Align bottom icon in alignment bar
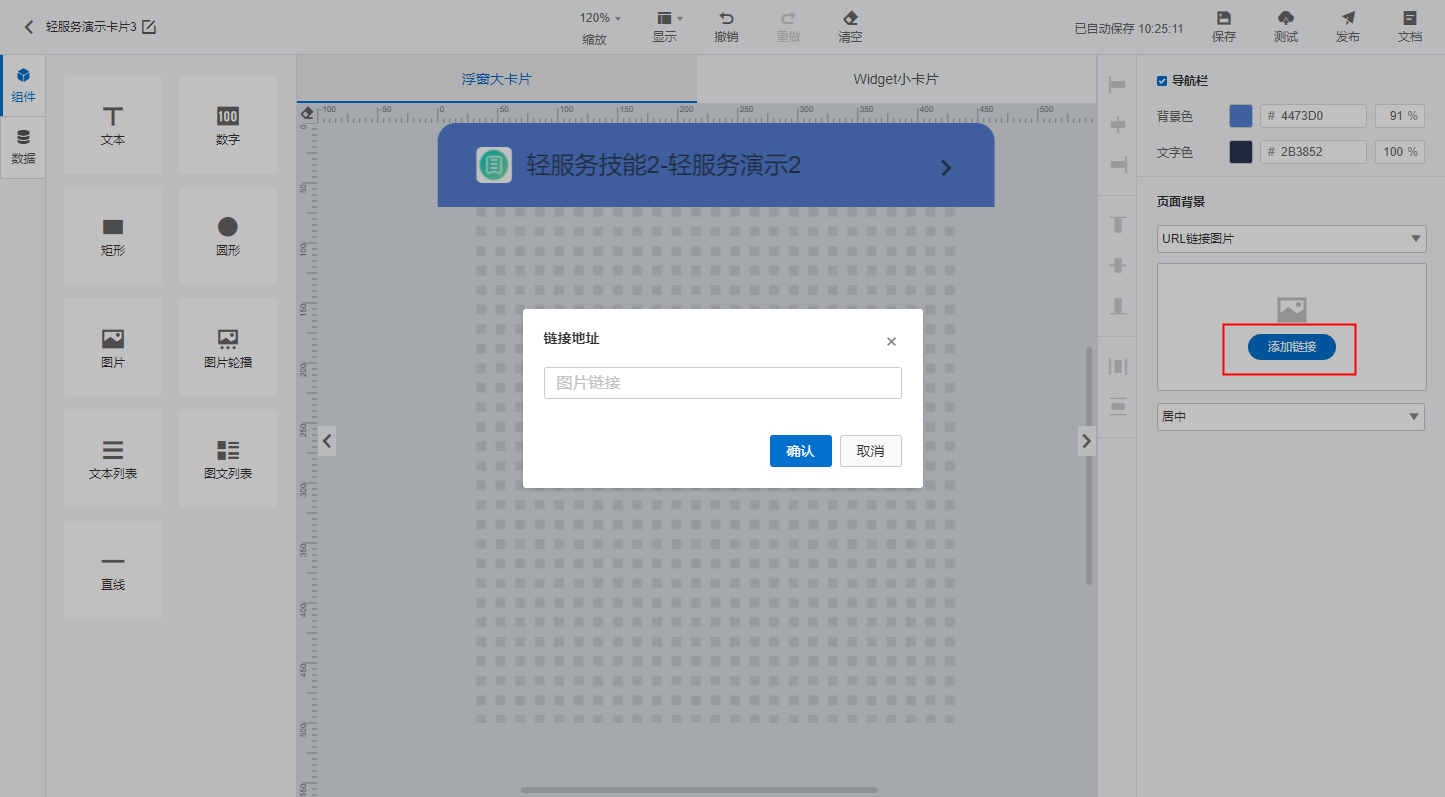 [1118, 305]
